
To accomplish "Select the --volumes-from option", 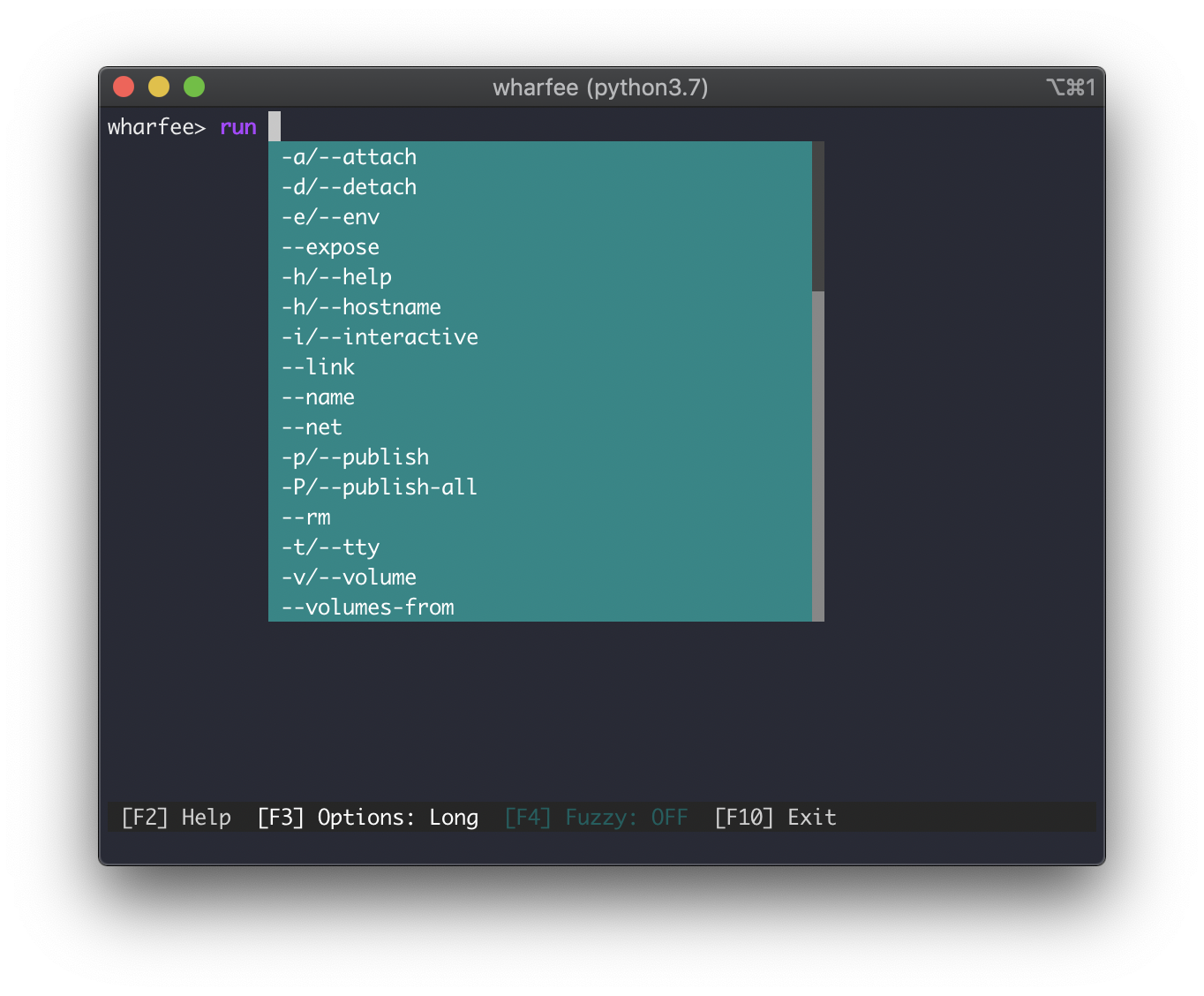I will tap(539, 607).
